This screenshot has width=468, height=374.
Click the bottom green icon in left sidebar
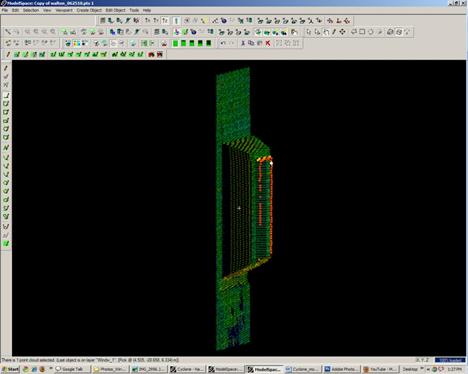pyautogui.click(x=6, y=244)
